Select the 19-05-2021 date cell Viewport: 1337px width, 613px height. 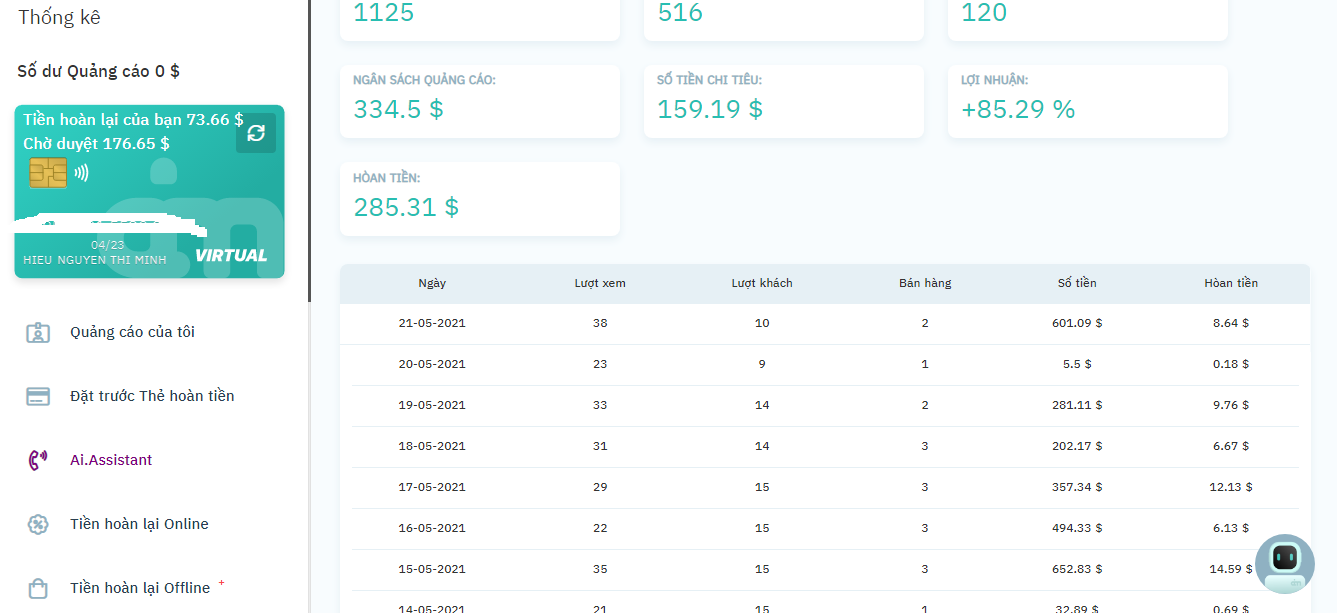432,405
